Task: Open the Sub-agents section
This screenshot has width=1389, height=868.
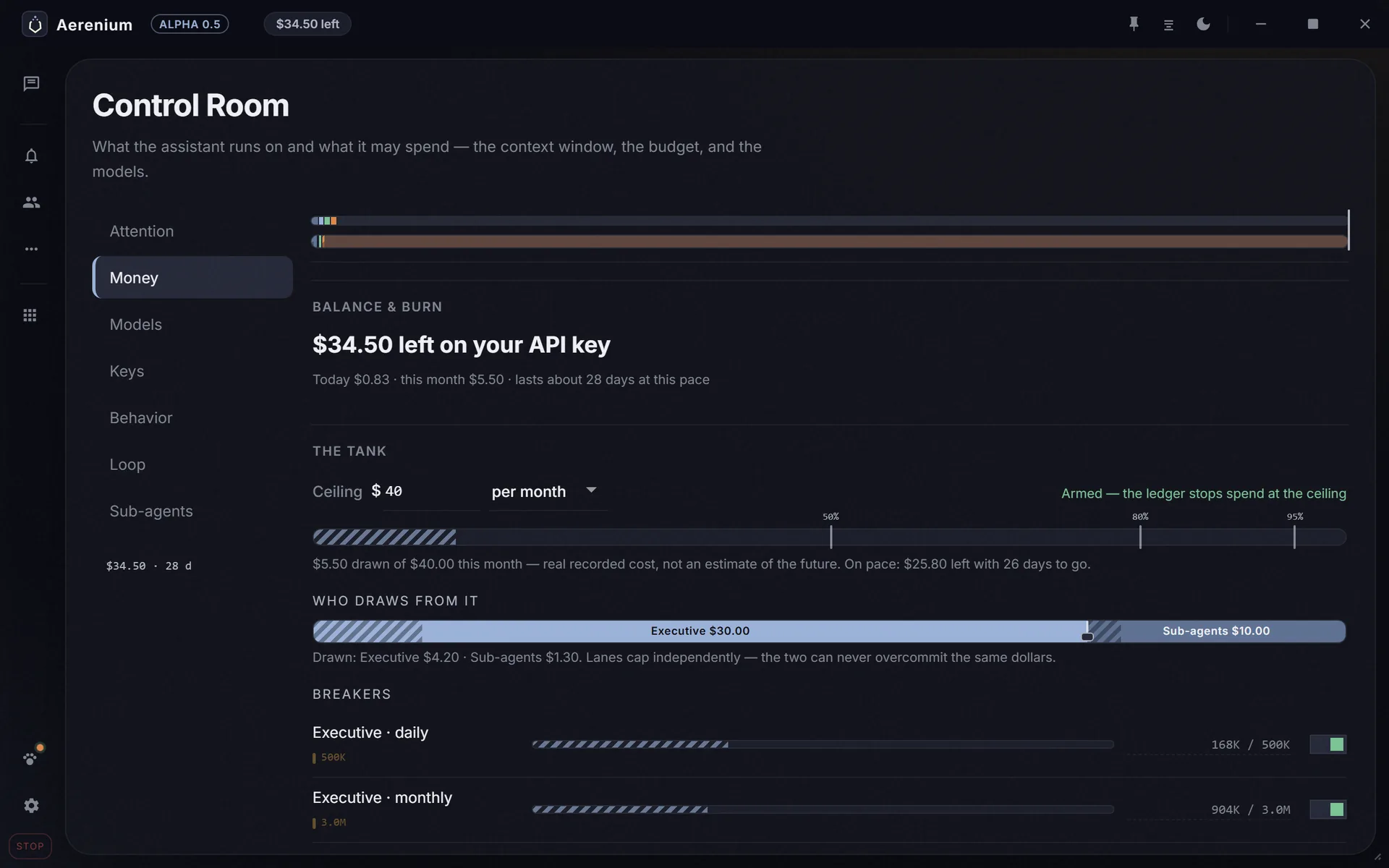Action: pos(192,511)
